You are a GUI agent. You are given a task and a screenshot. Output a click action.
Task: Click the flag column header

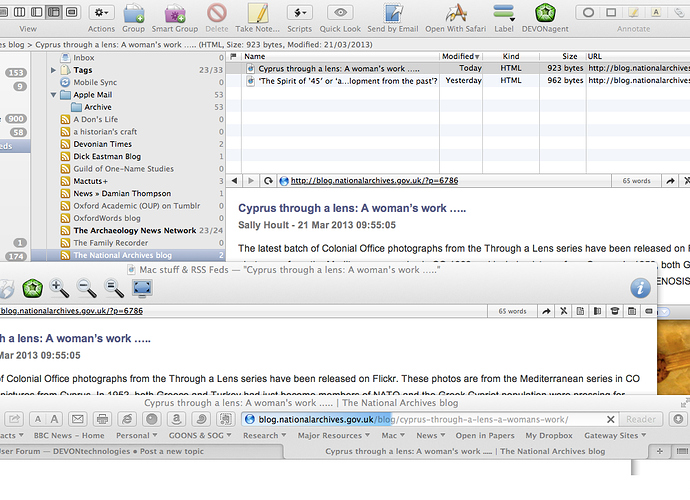pyautogui.click(x=234, y=56)
